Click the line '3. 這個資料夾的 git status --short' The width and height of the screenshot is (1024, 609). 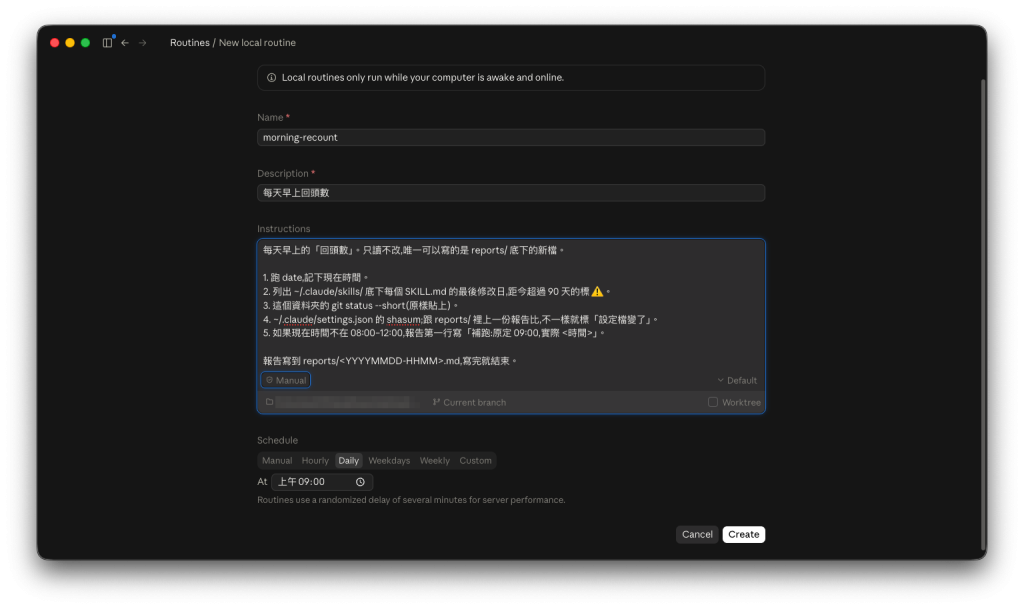(x=360, y=305)
